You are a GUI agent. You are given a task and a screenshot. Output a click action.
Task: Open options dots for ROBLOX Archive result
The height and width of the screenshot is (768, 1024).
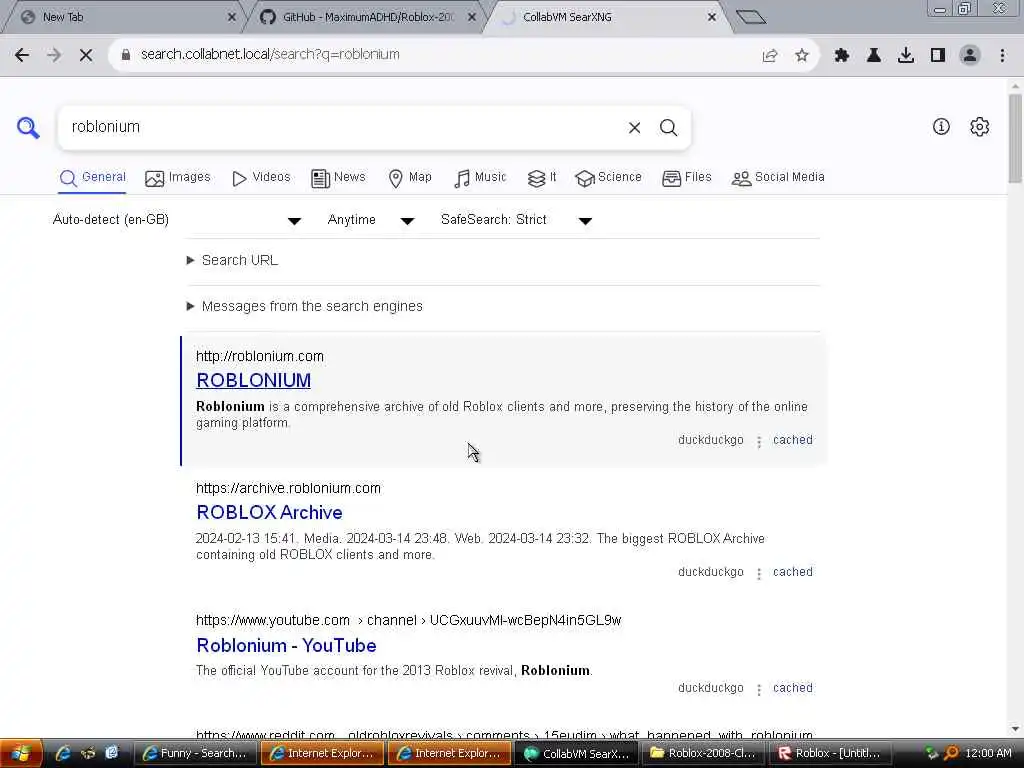(x=759, y=573)
